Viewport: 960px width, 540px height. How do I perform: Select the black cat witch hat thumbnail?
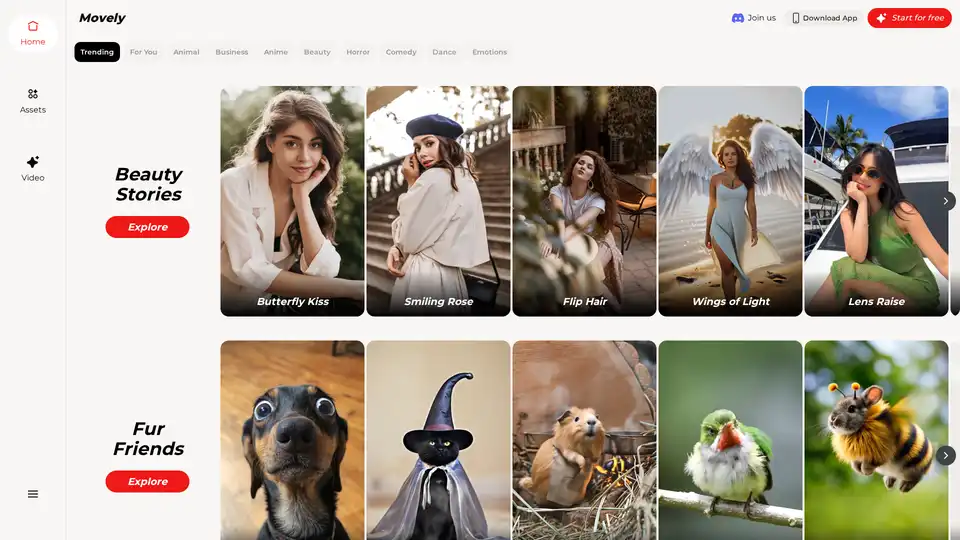438,440
